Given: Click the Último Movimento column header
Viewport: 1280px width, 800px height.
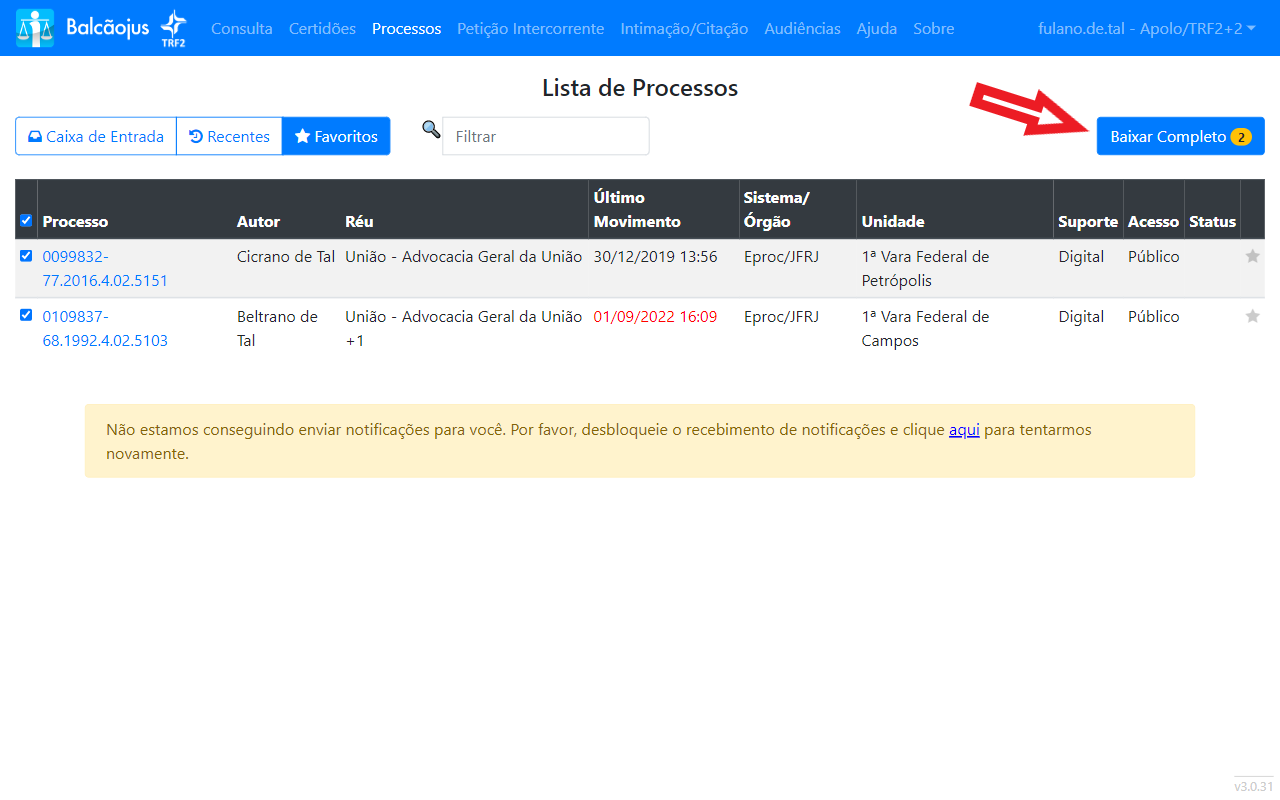Looking at the screenshot, I should point(637,210).
